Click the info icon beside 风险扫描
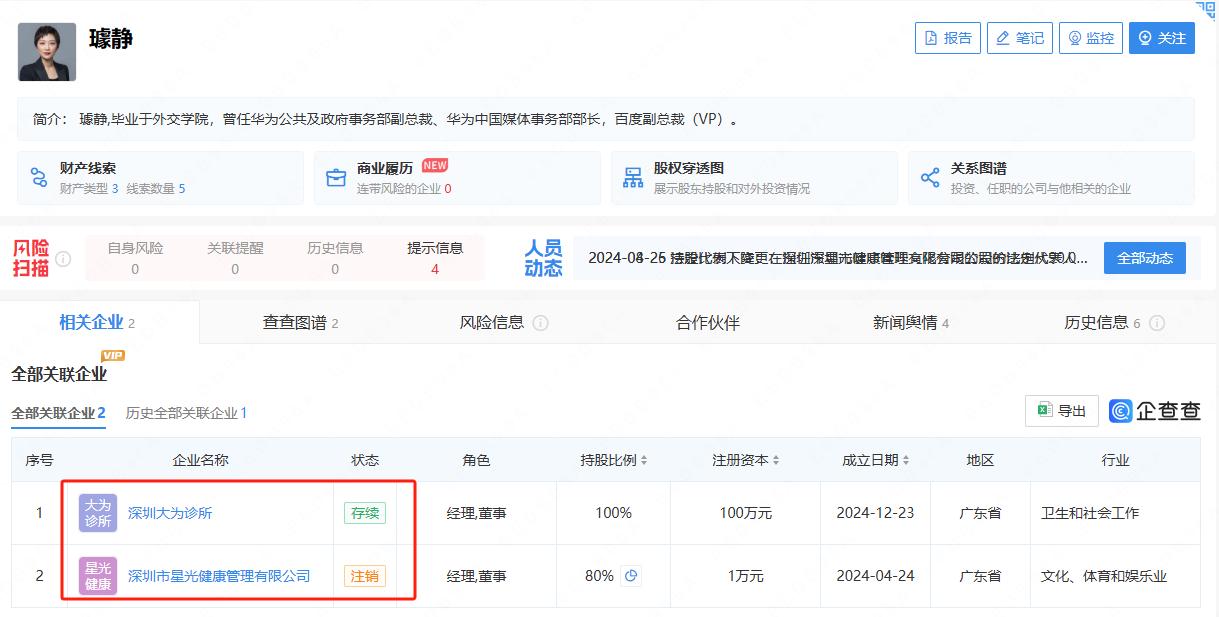The height and width of the screenshot is (617, 1219). tap(63, 259)
